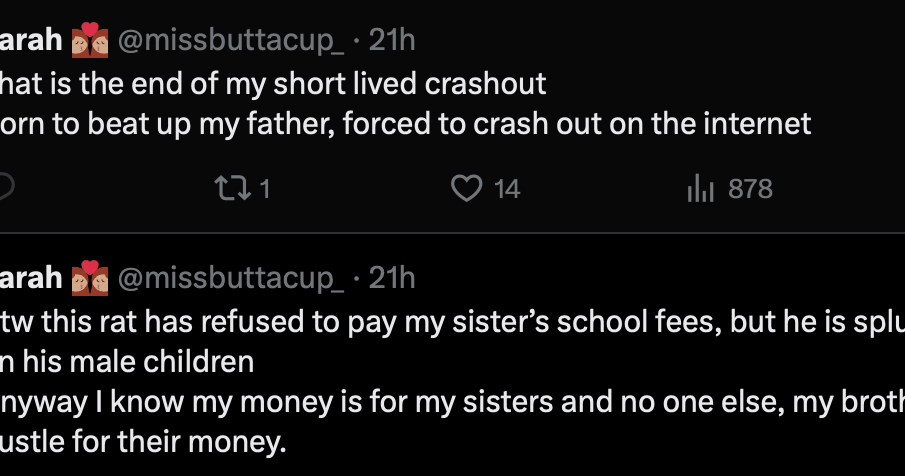
Task: Click the couple-with-heart emoji in second tweet header
Action: click(x=90, y=278)
